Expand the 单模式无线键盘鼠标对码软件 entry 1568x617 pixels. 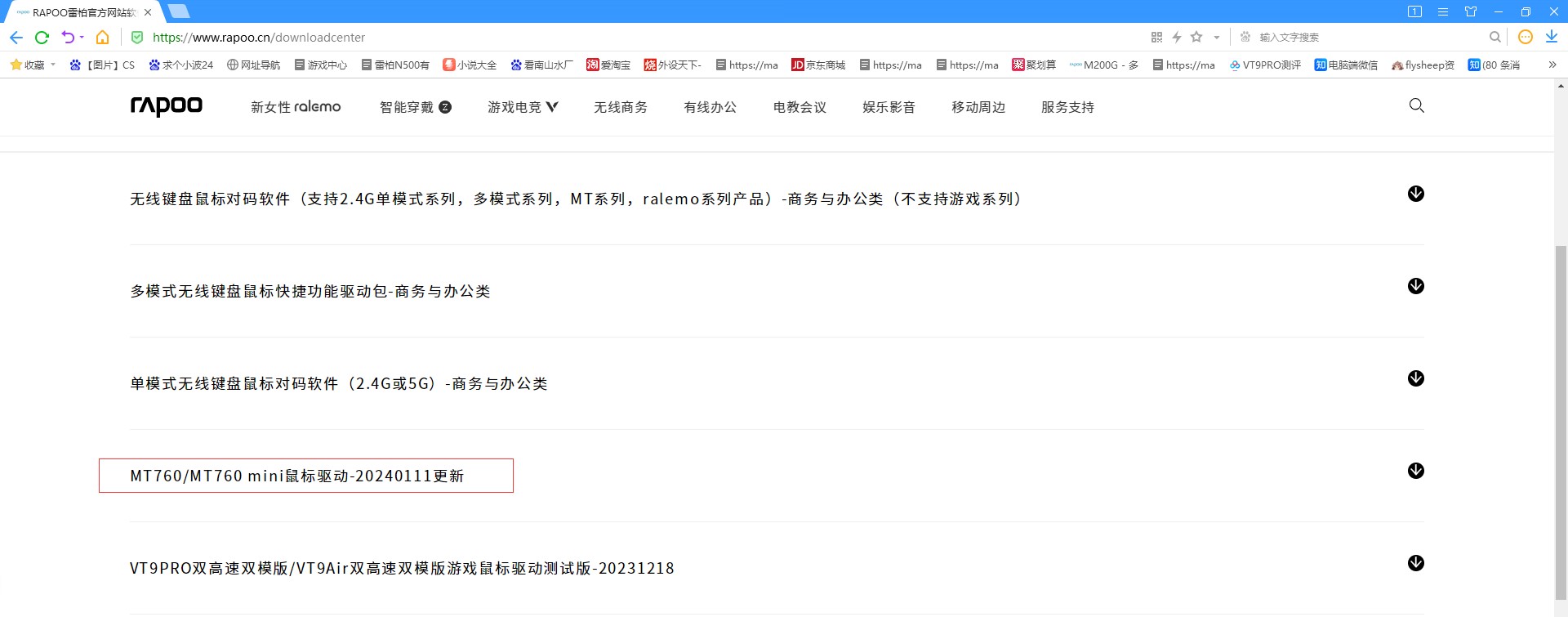click(x=1415, y=378)
